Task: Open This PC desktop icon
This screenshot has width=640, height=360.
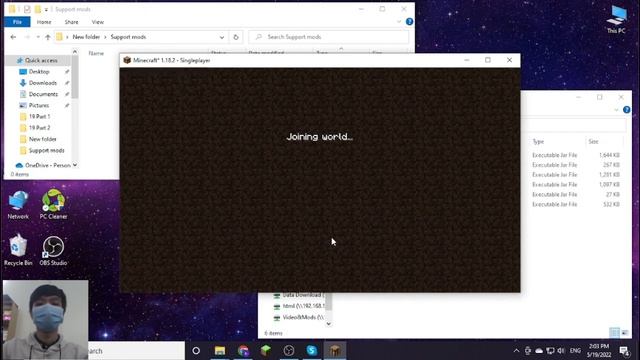Action: tap(616, 19)
